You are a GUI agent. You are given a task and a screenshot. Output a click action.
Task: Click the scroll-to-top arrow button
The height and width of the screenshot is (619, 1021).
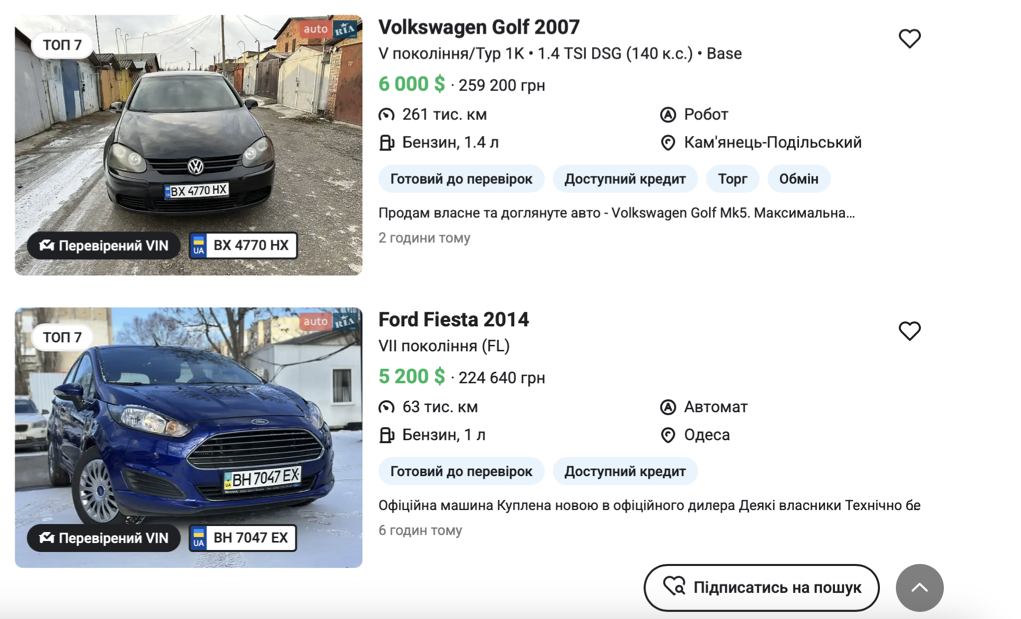919,588
